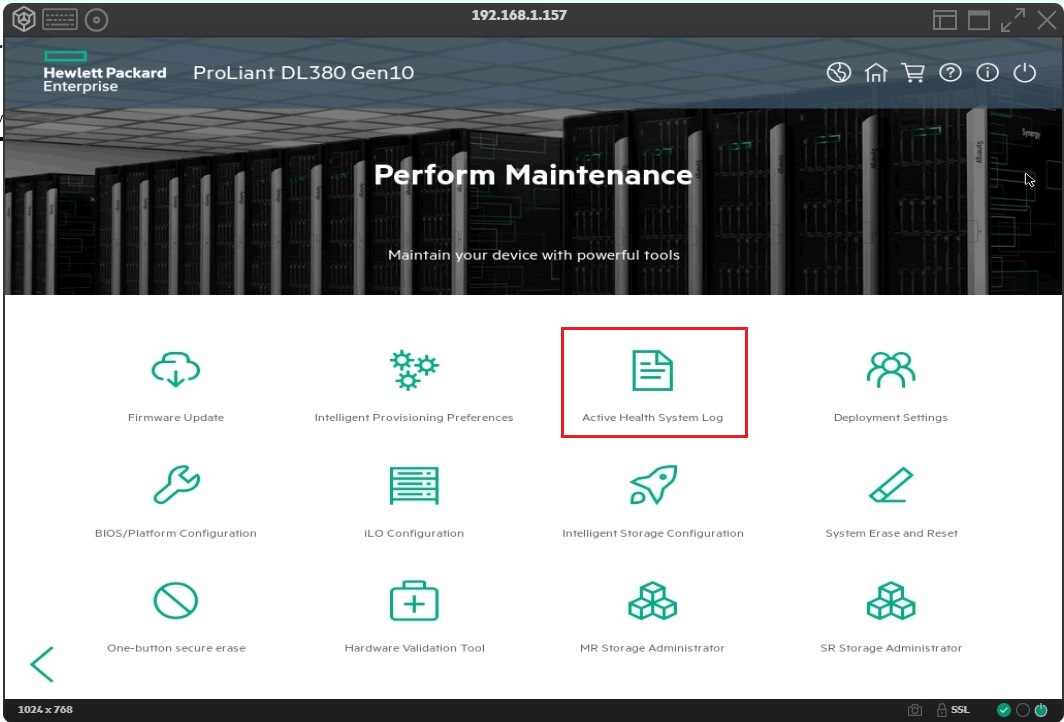Screen dimensions: 1064x722
Task: Click the hexagon console menu icon
Action: pyautogui.click(x=24, y=20)
